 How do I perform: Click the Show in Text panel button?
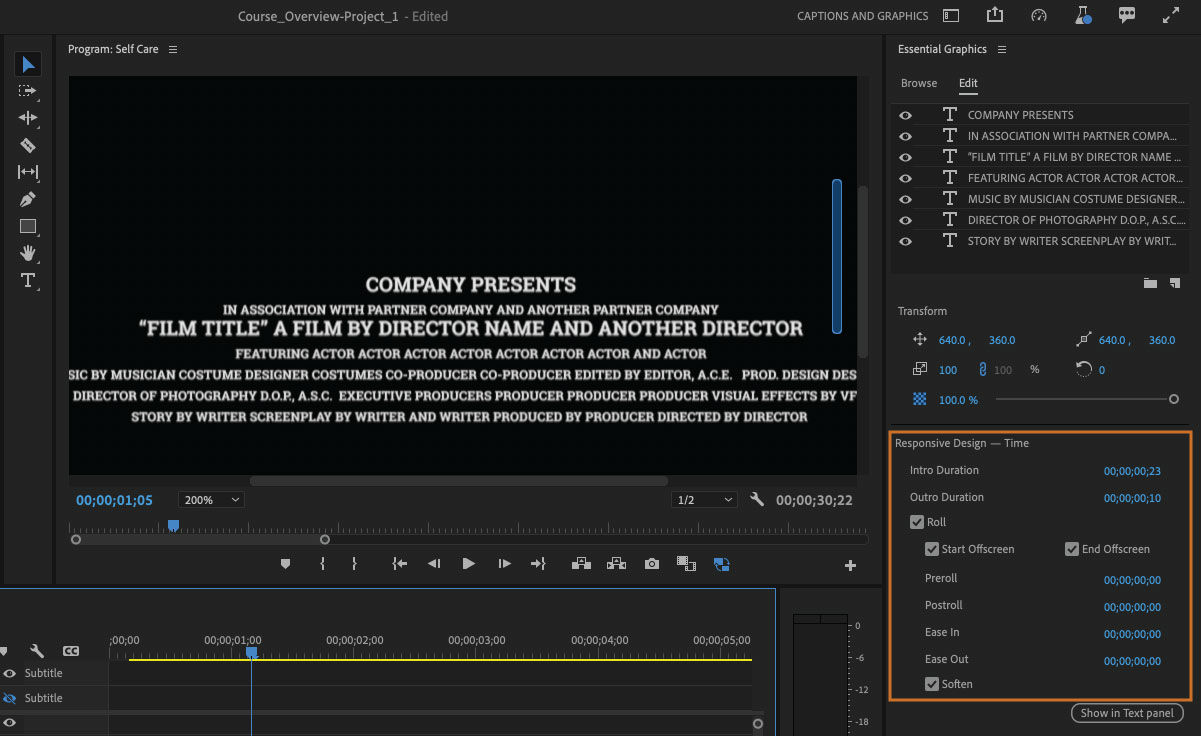pos(1127,713)
